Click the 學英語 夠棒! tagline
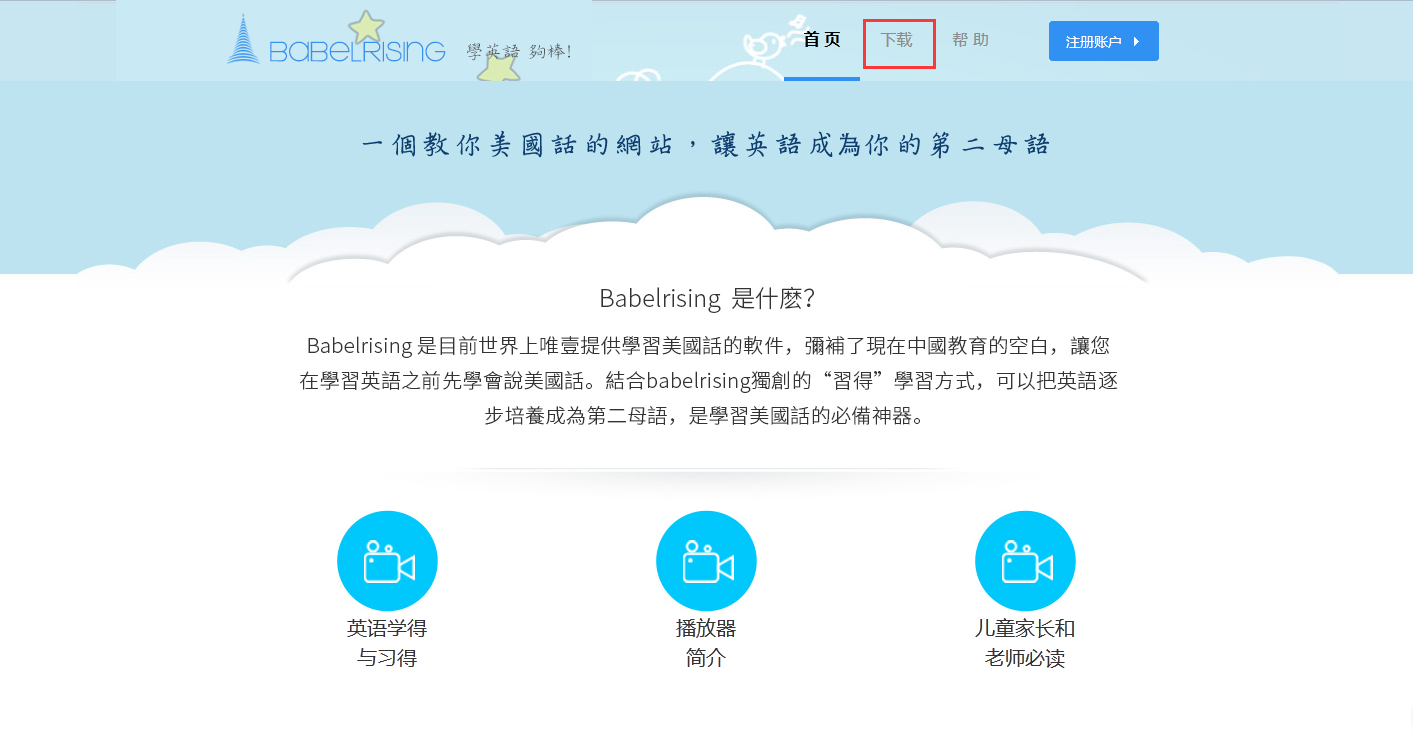This screenshot has height=735, width=1413. click(519, 51)
